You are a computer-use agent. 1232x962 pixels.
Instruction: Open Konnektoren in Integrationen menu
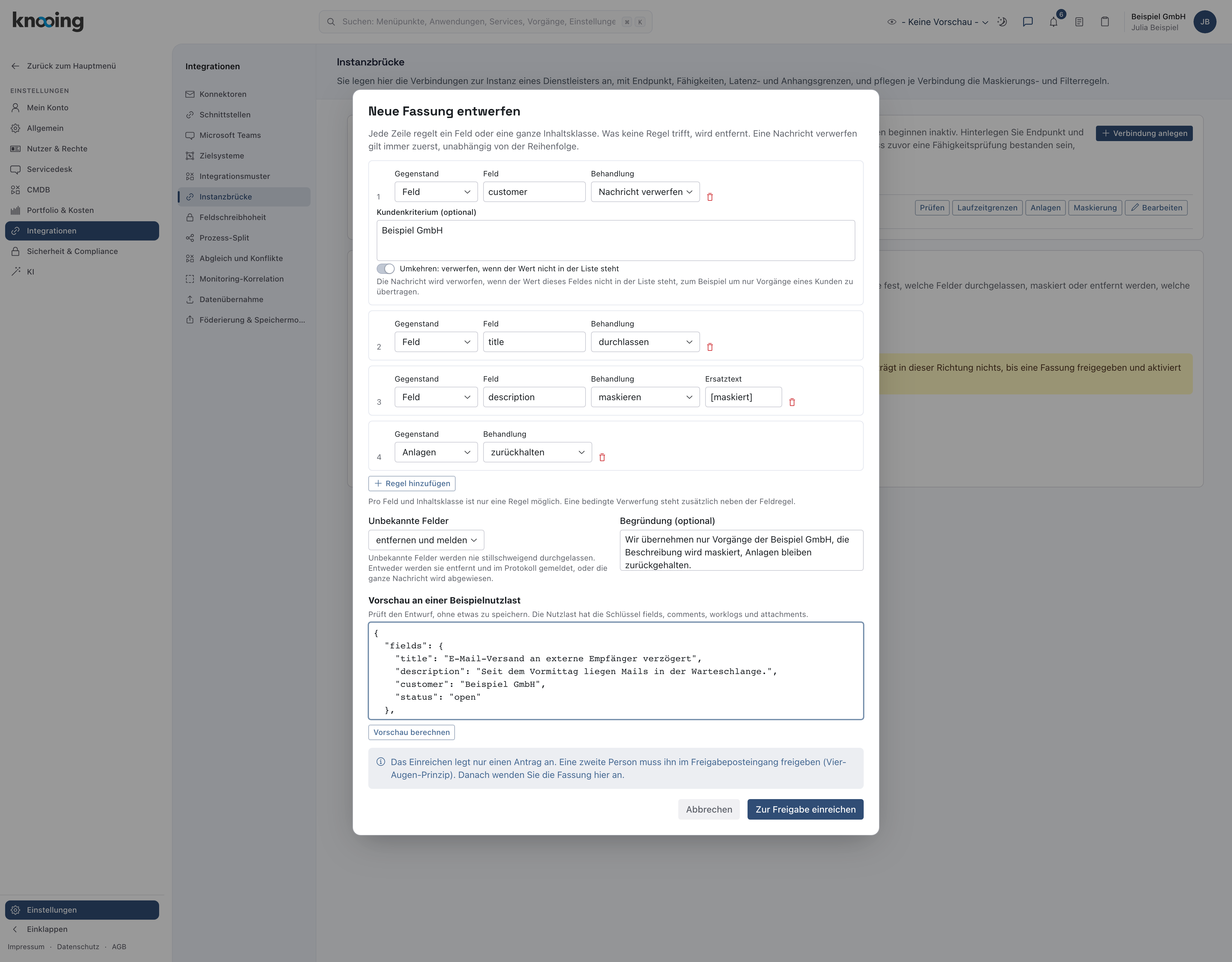244,94
